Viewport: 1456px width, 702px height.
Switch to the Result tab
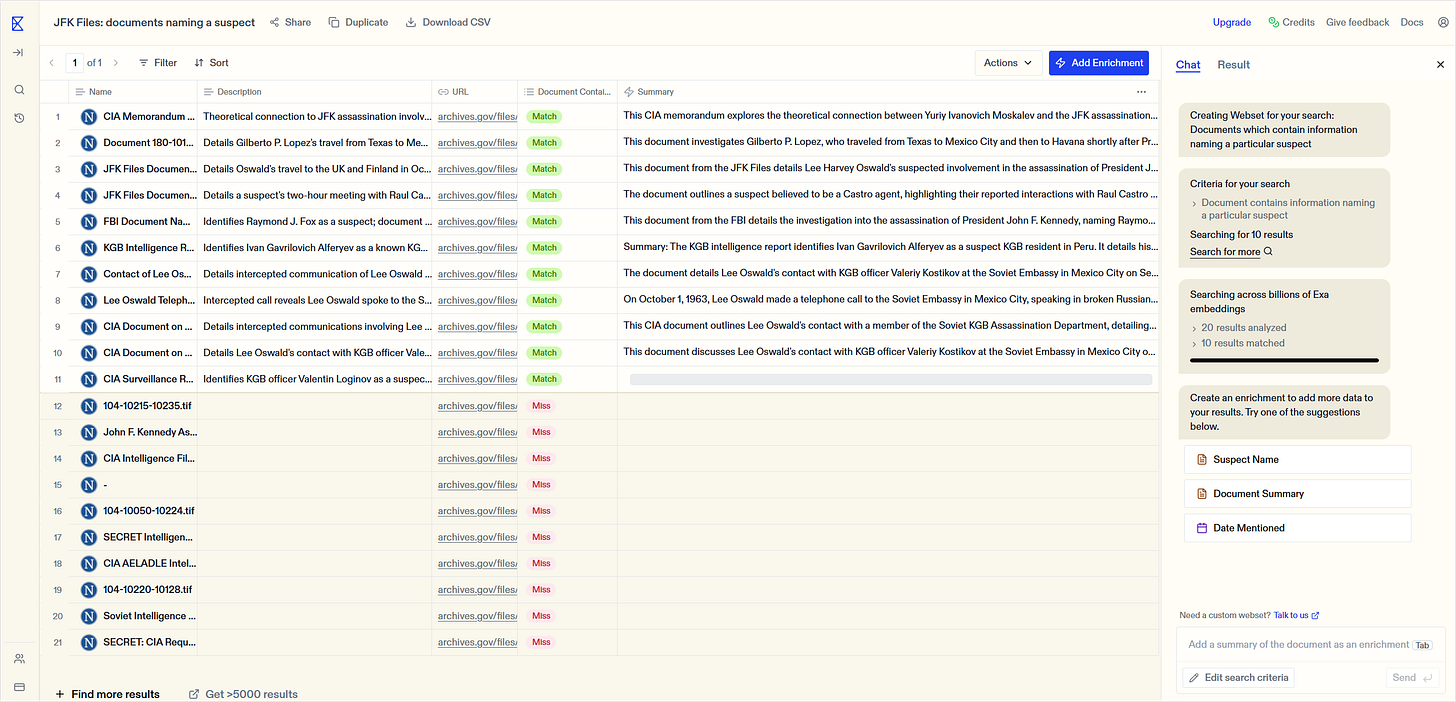click(x=1233, y=65)
